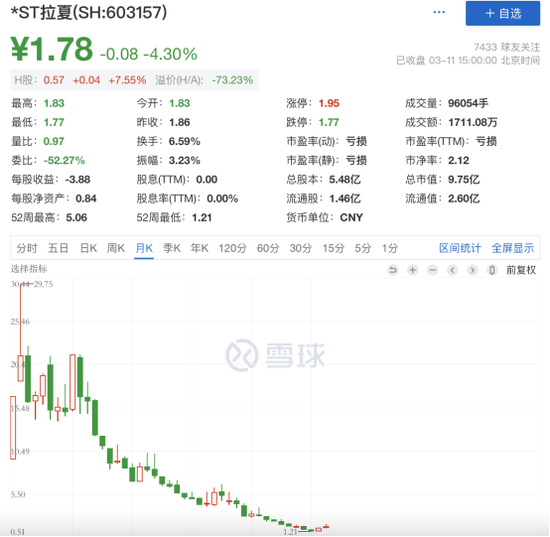
Task: Click the 1.21 low marker on chart
Action: pos(290,532)
